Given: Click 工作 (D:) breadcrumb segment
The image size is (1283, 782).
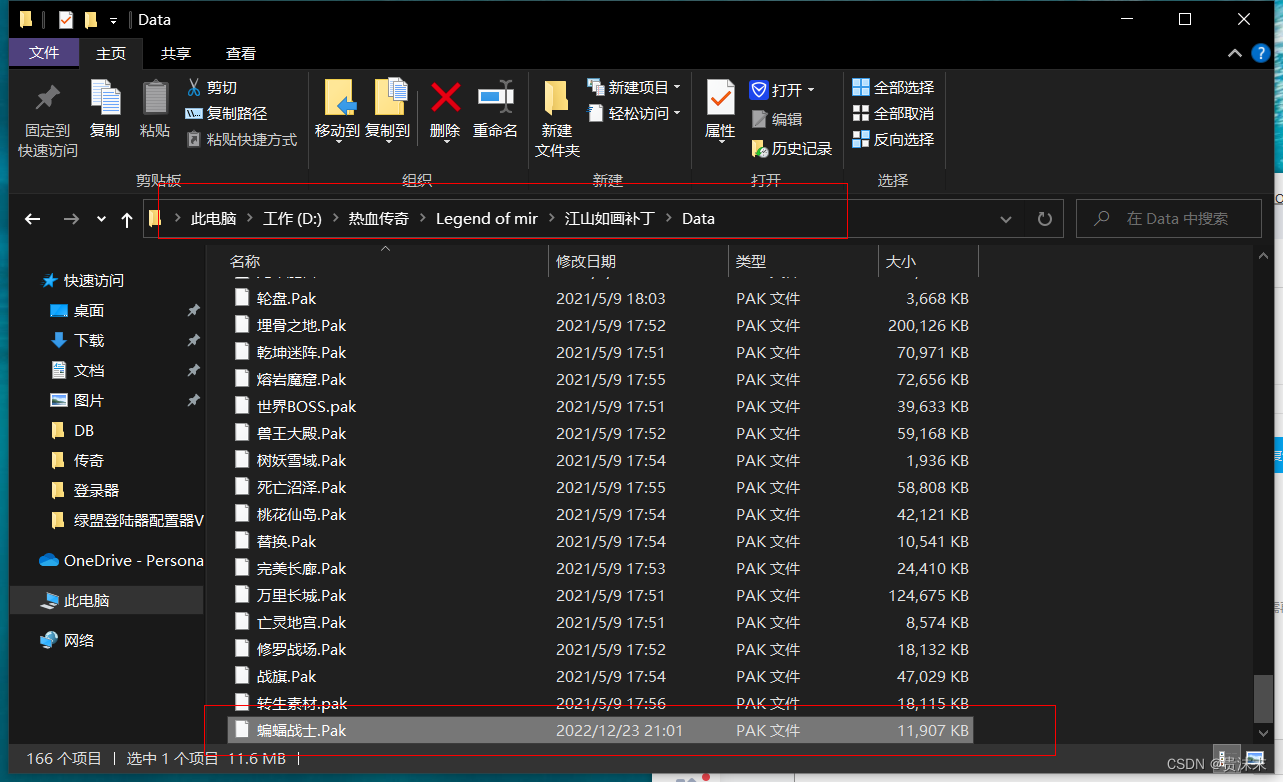Looking at the screenshot, I should pyautogui.click(x=292, y=219).
